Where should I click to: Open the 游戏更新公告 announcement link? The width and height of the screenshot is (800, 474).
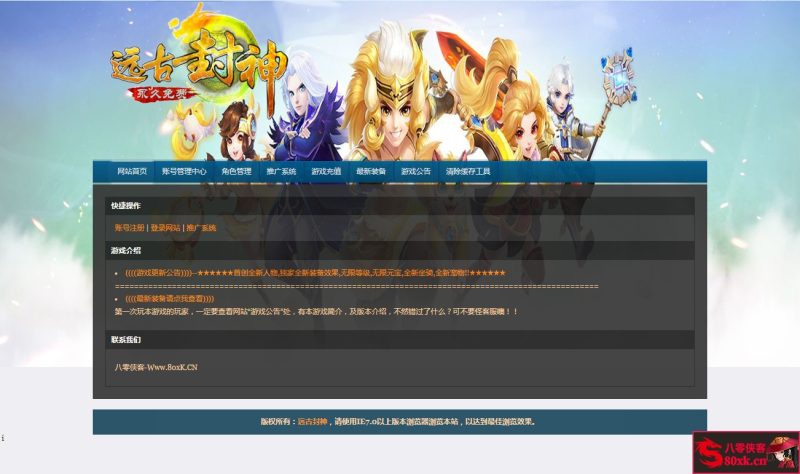pyautogui.click(x=315, y=273)
